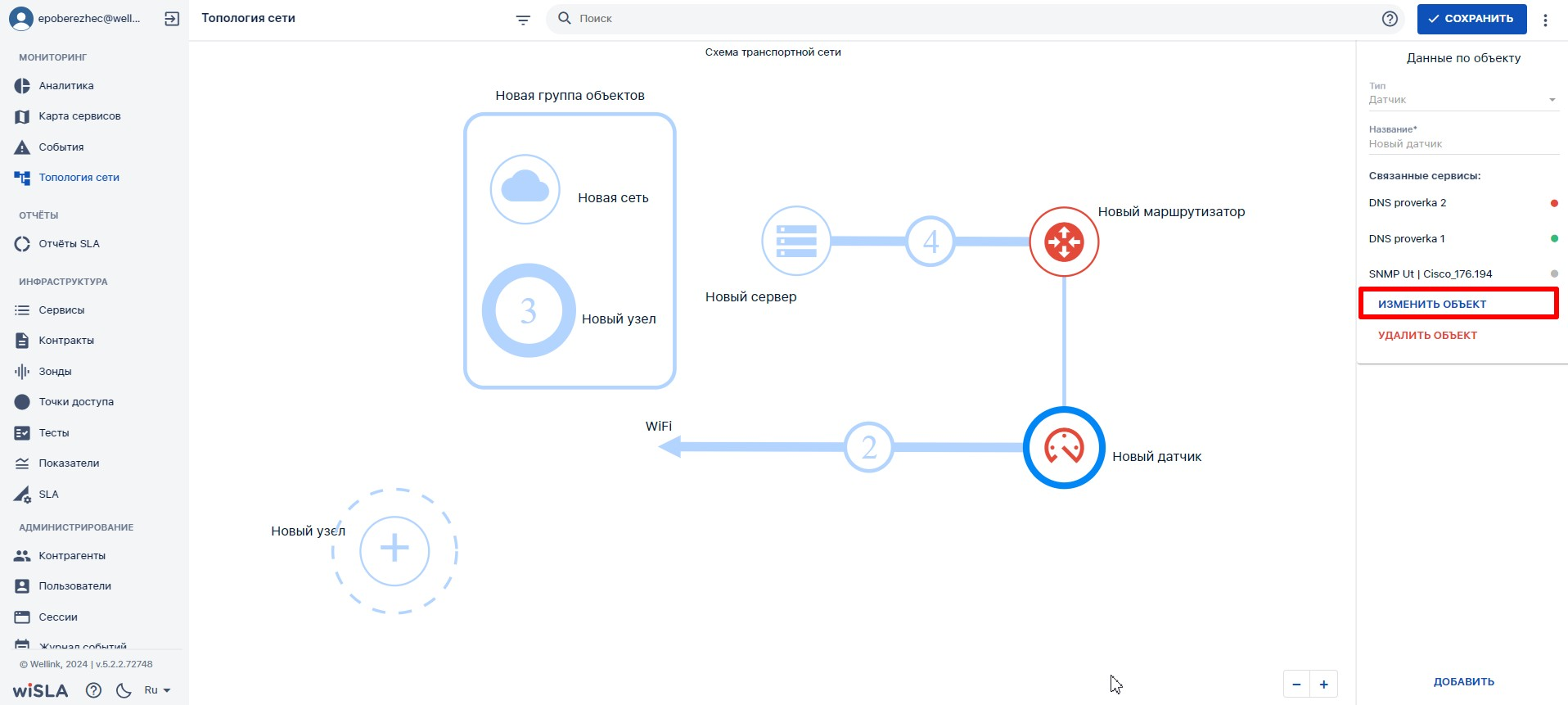This screenshot has height=705, width=1568.
Task: Click the cloud network icon "Новая сеть"
Action: (525, 189)
